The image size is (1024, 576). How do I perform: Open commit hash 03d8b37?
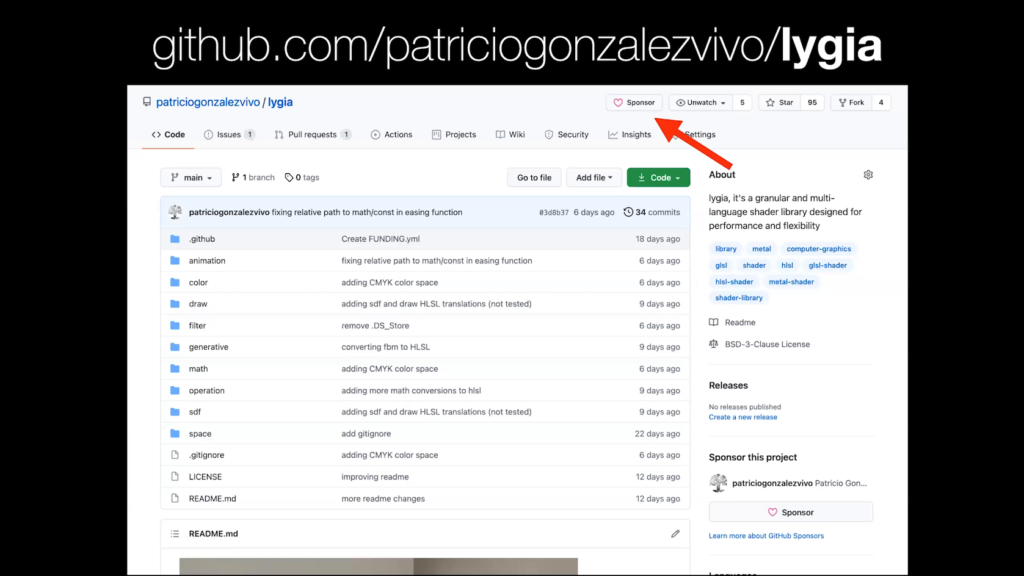click(554, 212)
